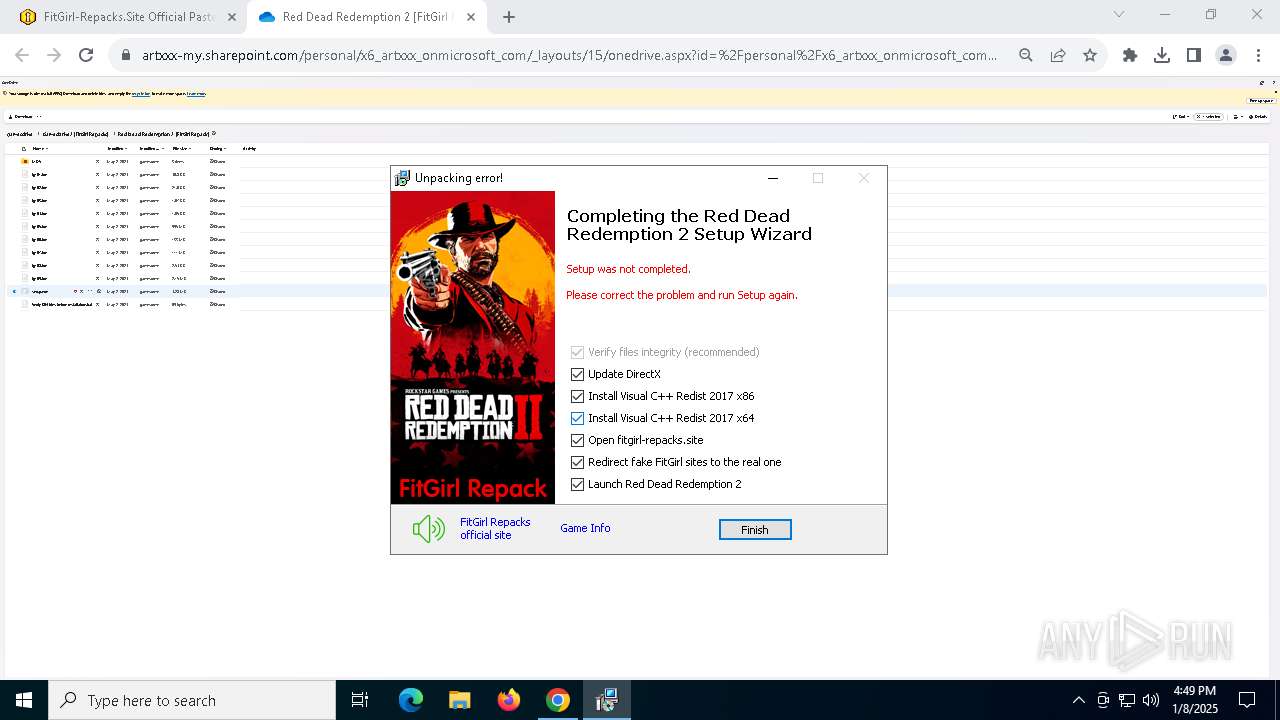Go forward in Chrome browser
Screen dimensions: 1280x720
click(x=54, y=55)
